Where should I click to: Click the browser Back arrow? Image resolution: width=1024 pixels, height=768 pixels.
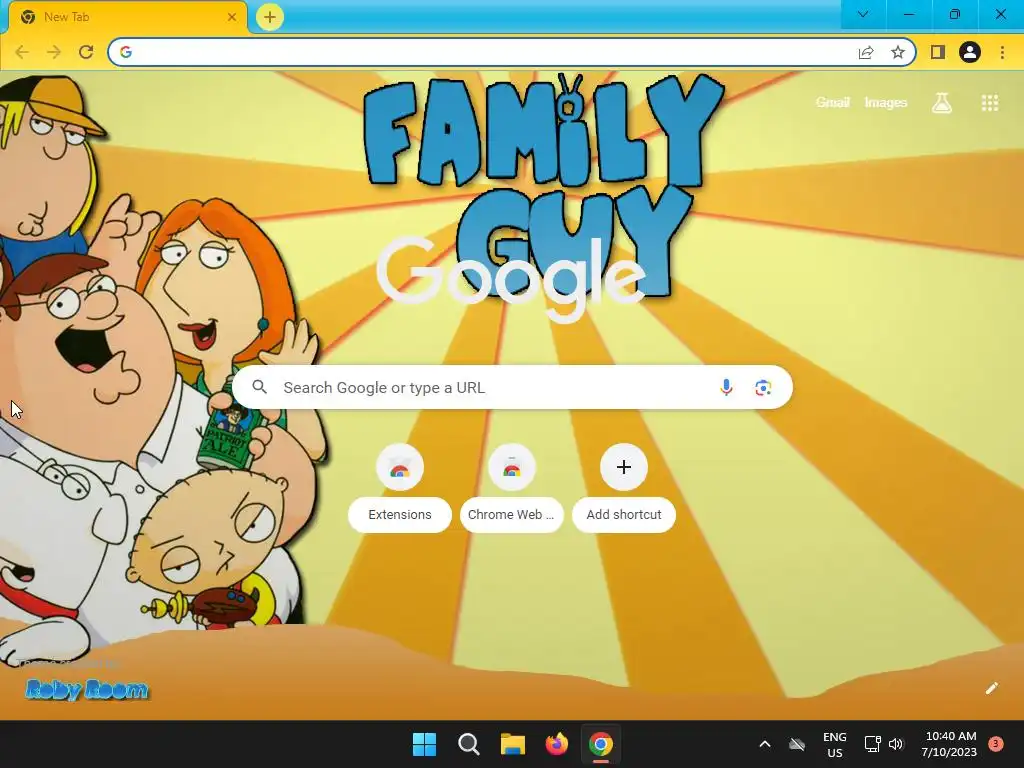(x=22, y=52)
